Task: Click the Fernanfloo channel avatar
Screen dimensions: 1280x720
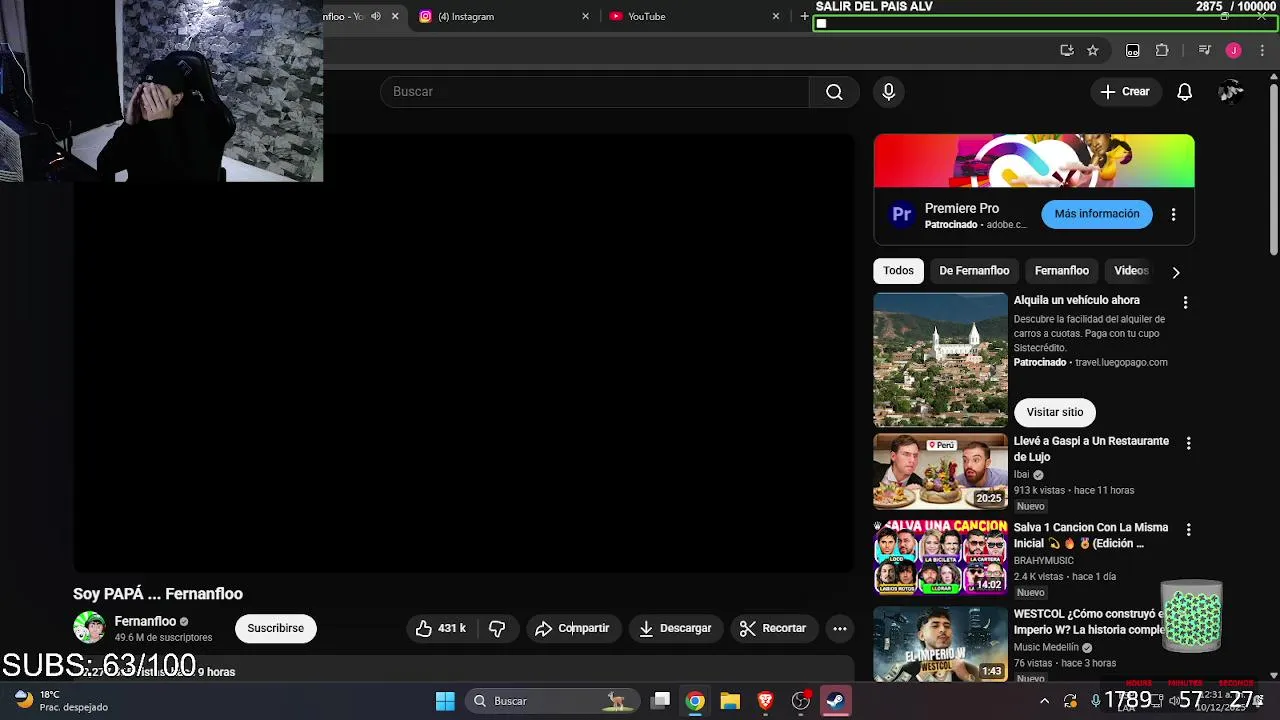Action: 89,628
